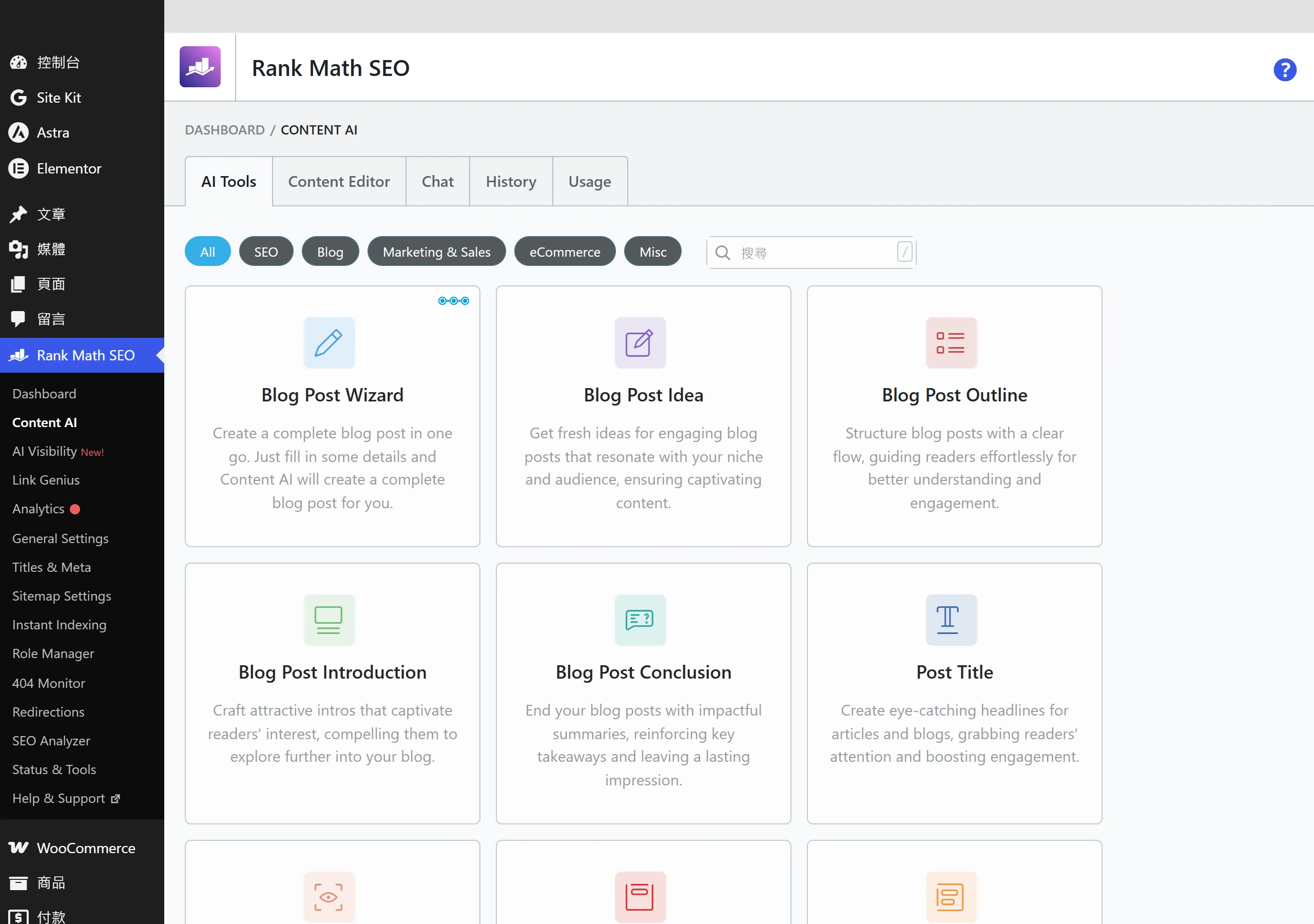Click the Blog Post Outline list icon
This screenshot has width=1314, height=924.
(951, 342)
